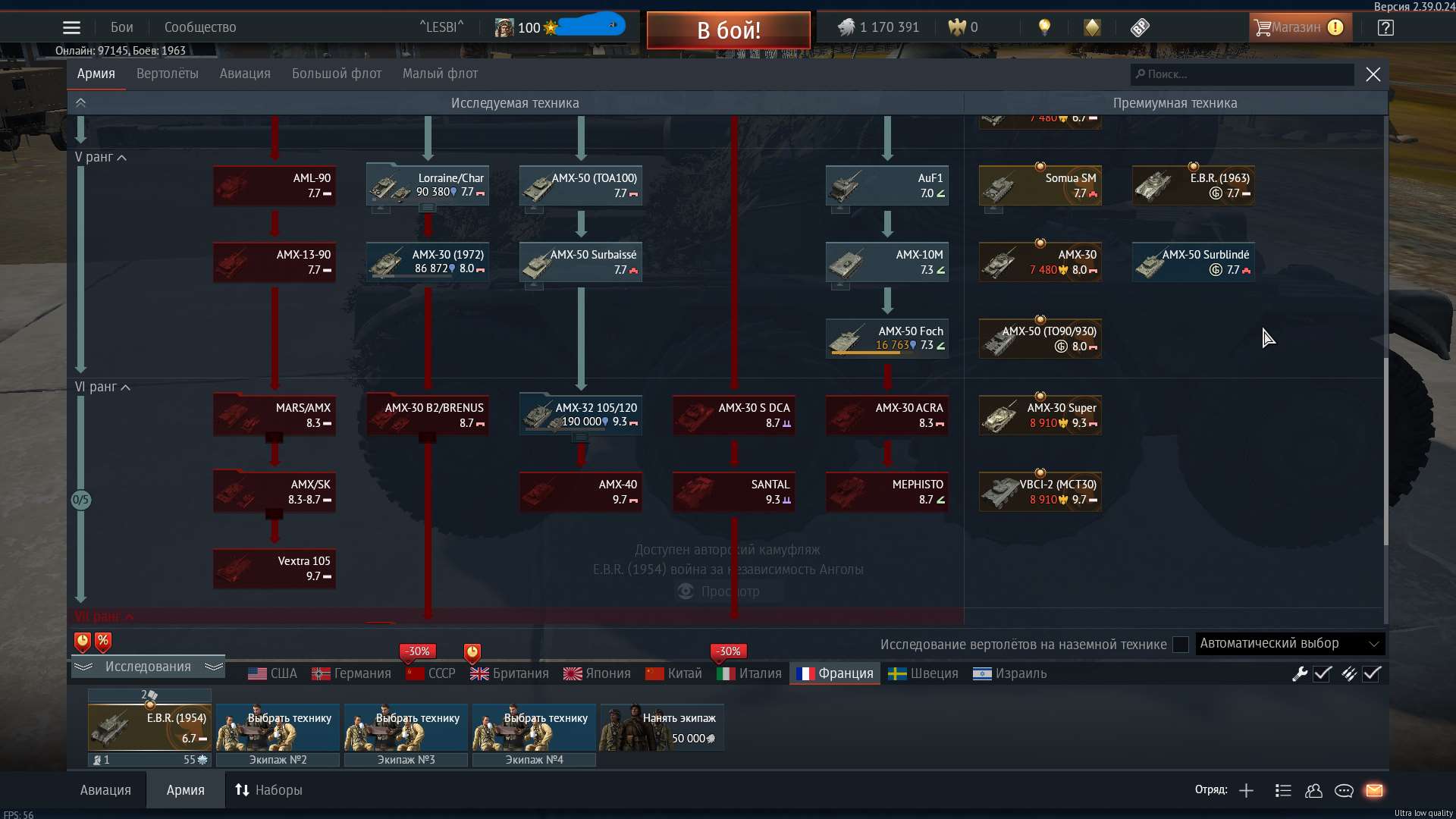Switch to the Малый флот tab
This screenshot has height=819, width=1456.
[440, 74]
